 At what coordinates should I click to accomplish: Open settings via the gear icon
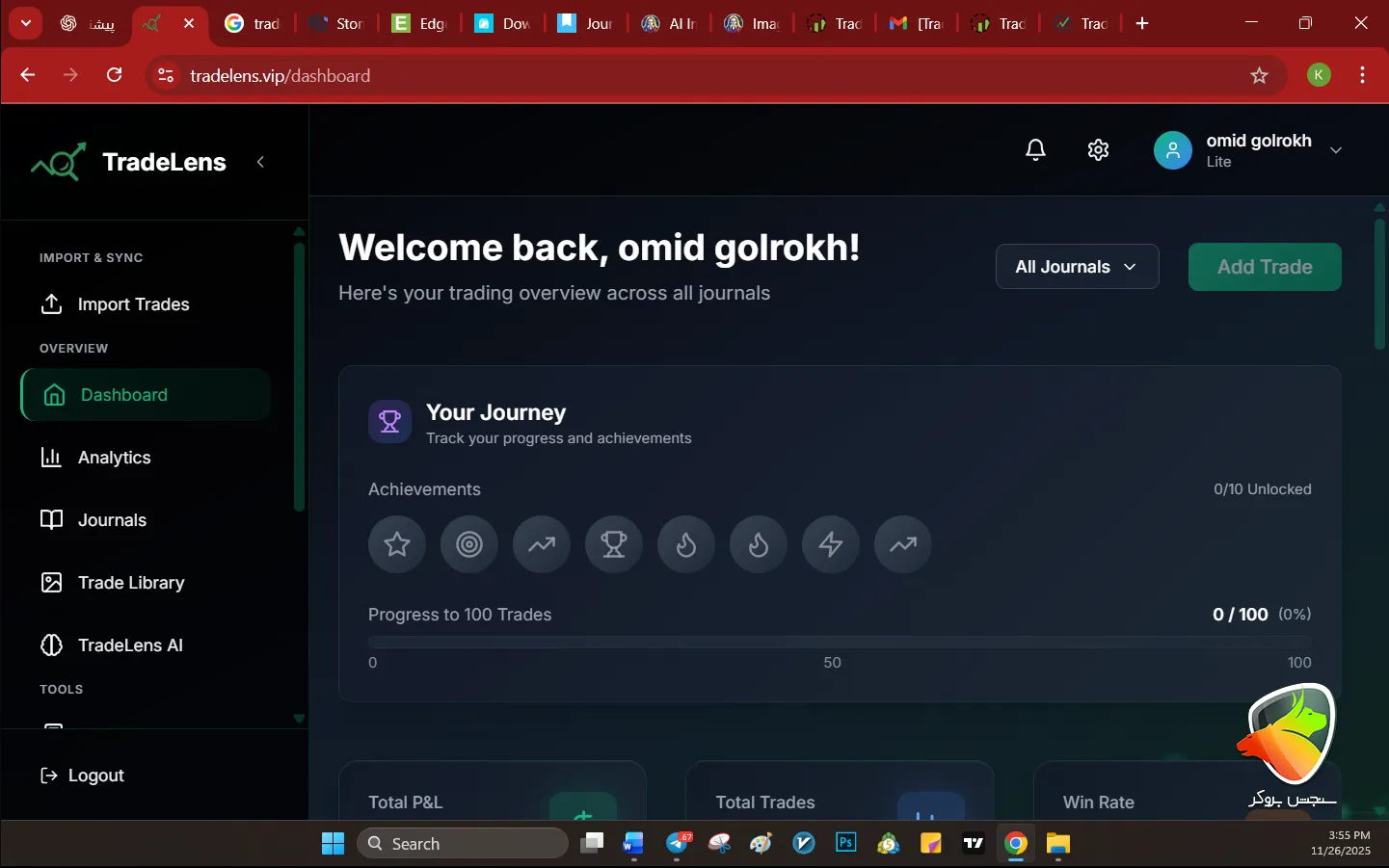pyautogui.click(x=1098, y=150)
